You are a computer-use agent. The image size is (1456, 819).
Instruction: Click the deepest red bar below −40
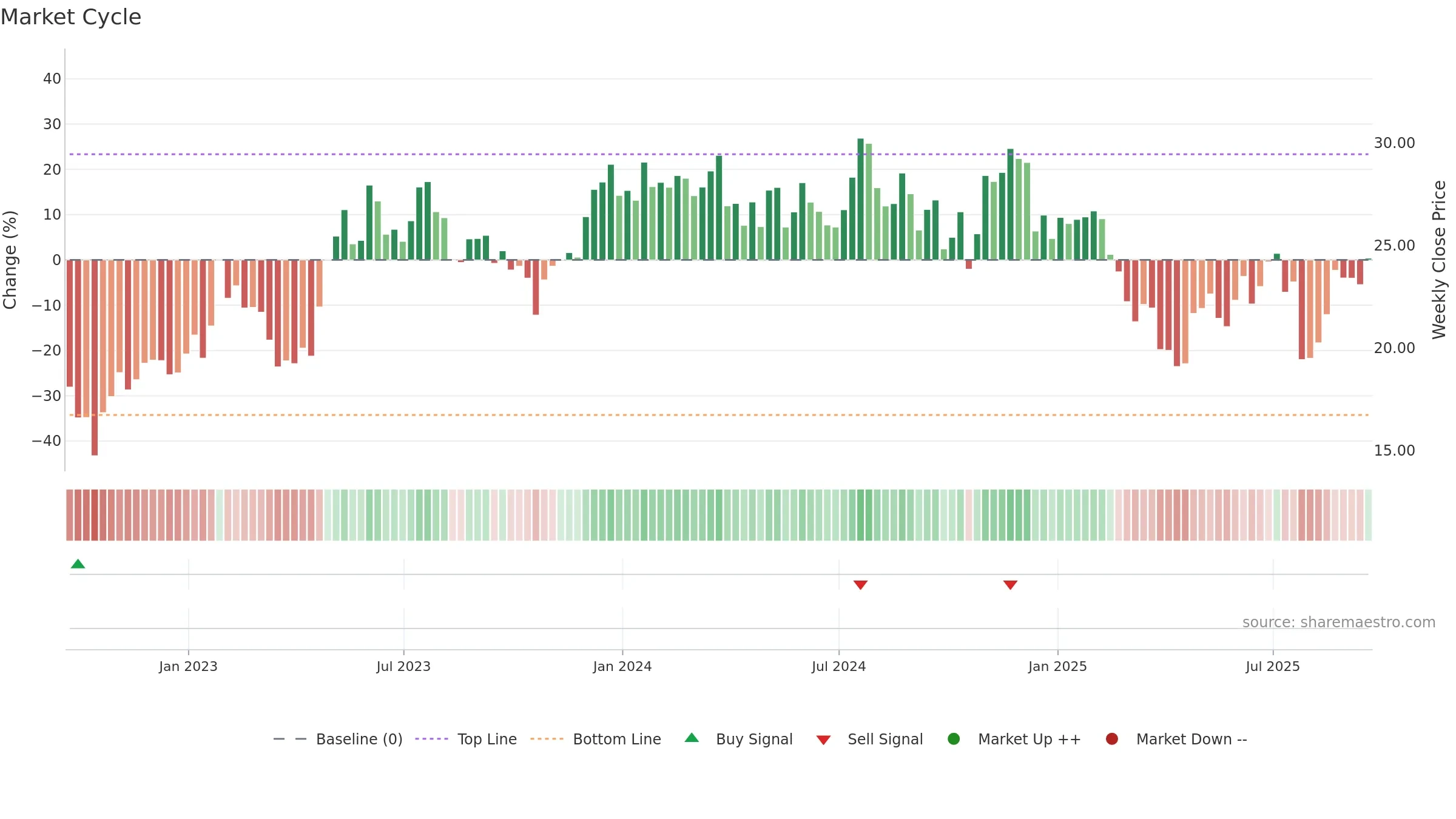point(95,358)
